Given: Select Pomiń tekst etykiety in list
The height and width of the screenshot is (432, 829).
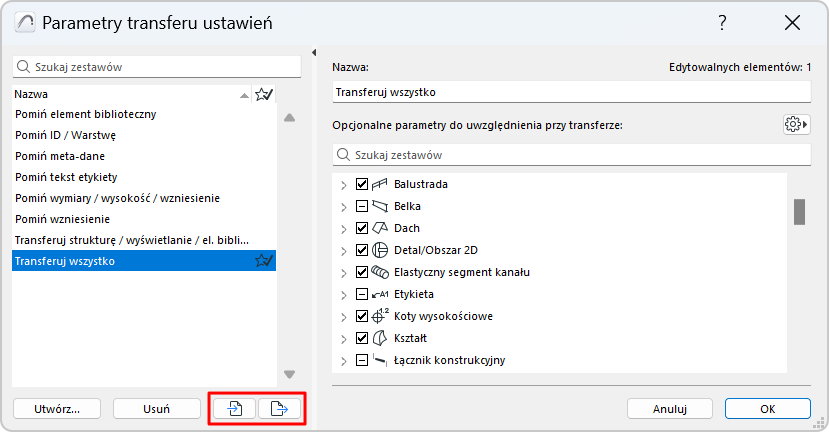Looking at the screenshot, I should point(66,177).
